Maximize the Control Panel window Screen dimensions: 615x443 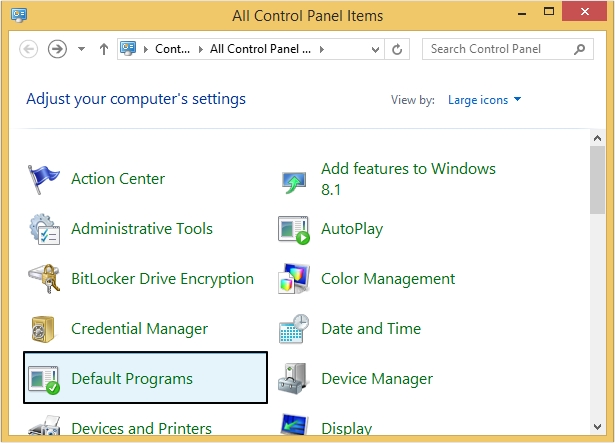549,12
